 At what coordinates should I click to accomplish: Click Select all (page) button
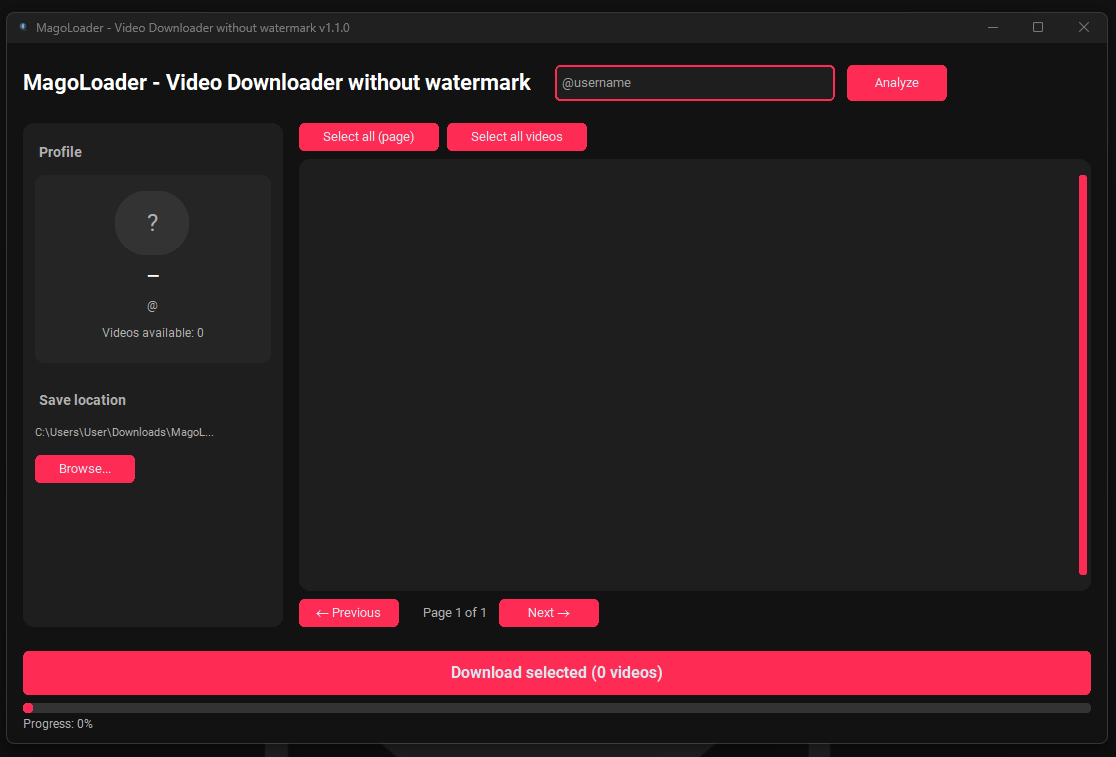(x=369, y=137)
